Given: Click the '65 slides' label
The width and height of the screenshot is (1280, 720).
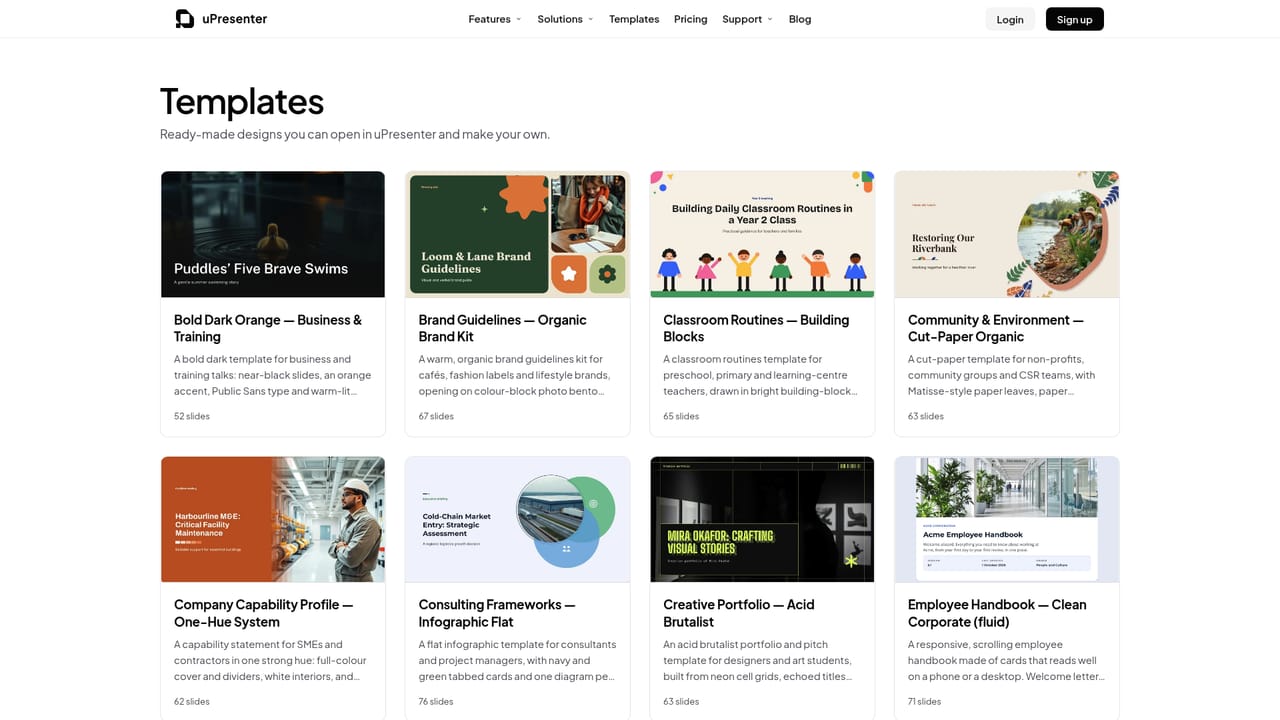Looking at the screenshot, I should [681, 416].
